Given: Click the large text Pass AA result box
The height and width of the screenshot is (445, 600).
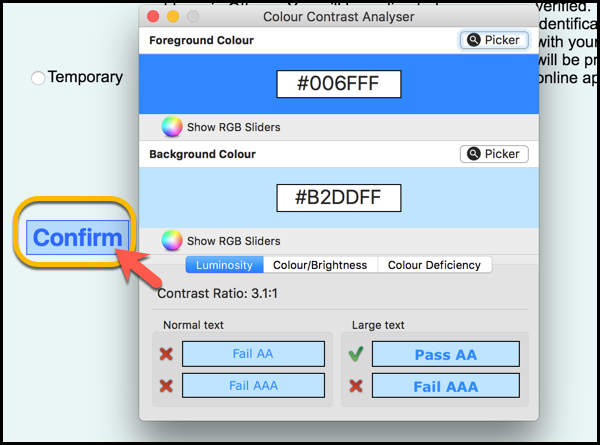Looking at the screenshot, I should [445, 354].
